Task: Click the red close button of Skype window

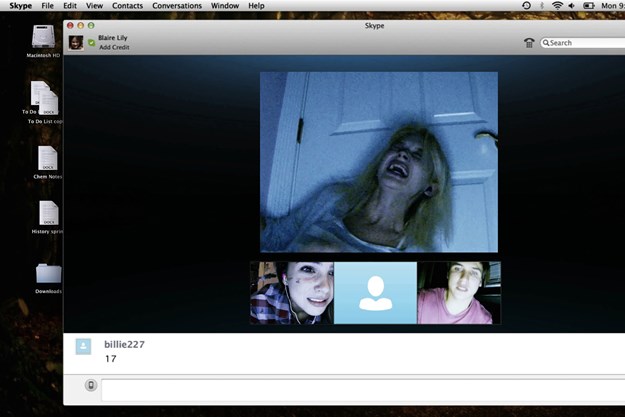Action: (70, 26)
